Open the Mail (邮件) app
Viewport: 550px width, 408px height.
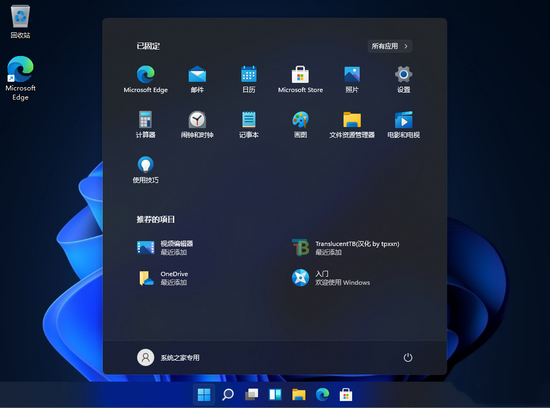pyautogui.click(x=197, y=79)
